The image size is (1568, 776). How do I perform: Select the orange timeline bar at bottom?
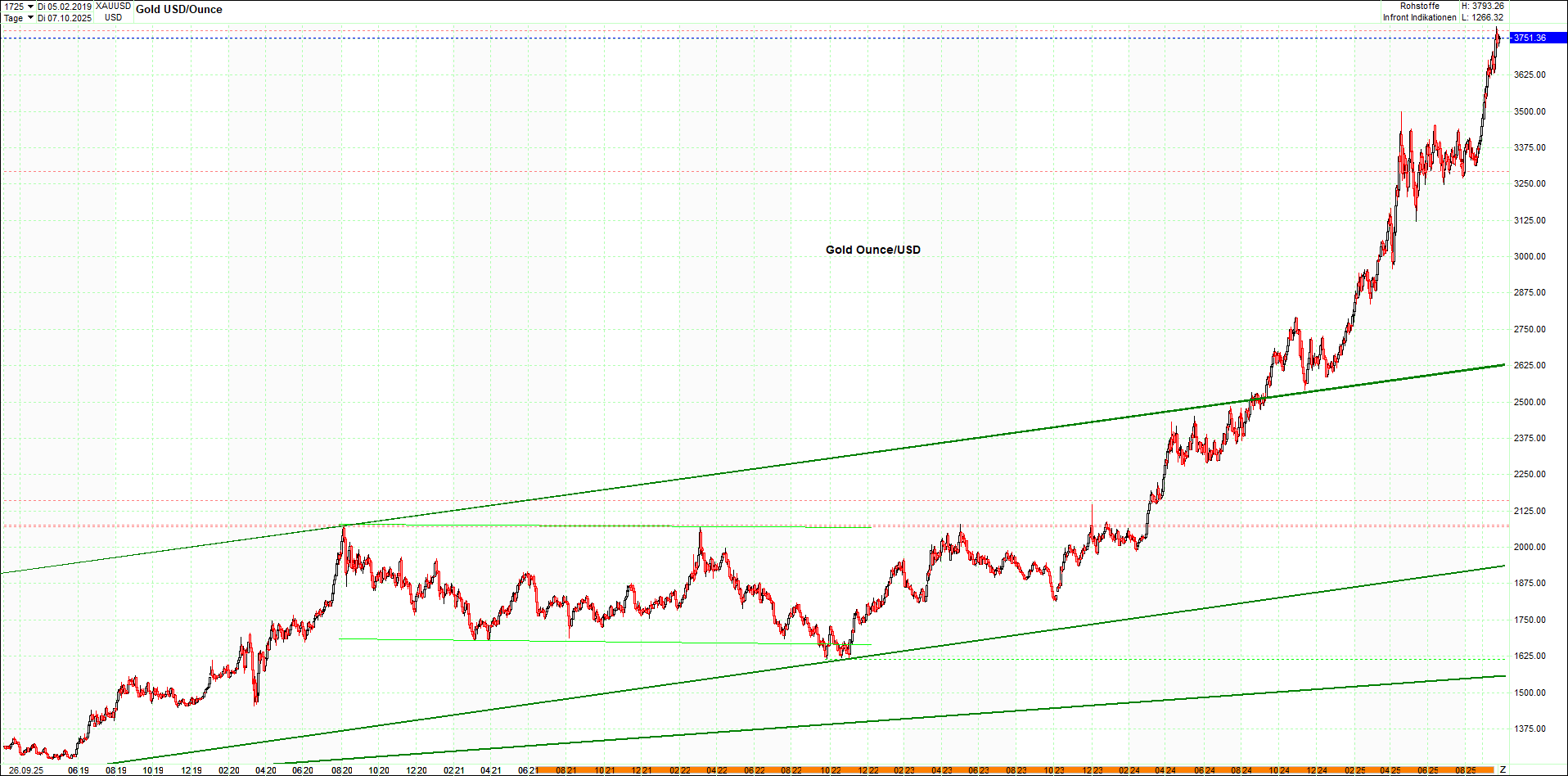982,770
